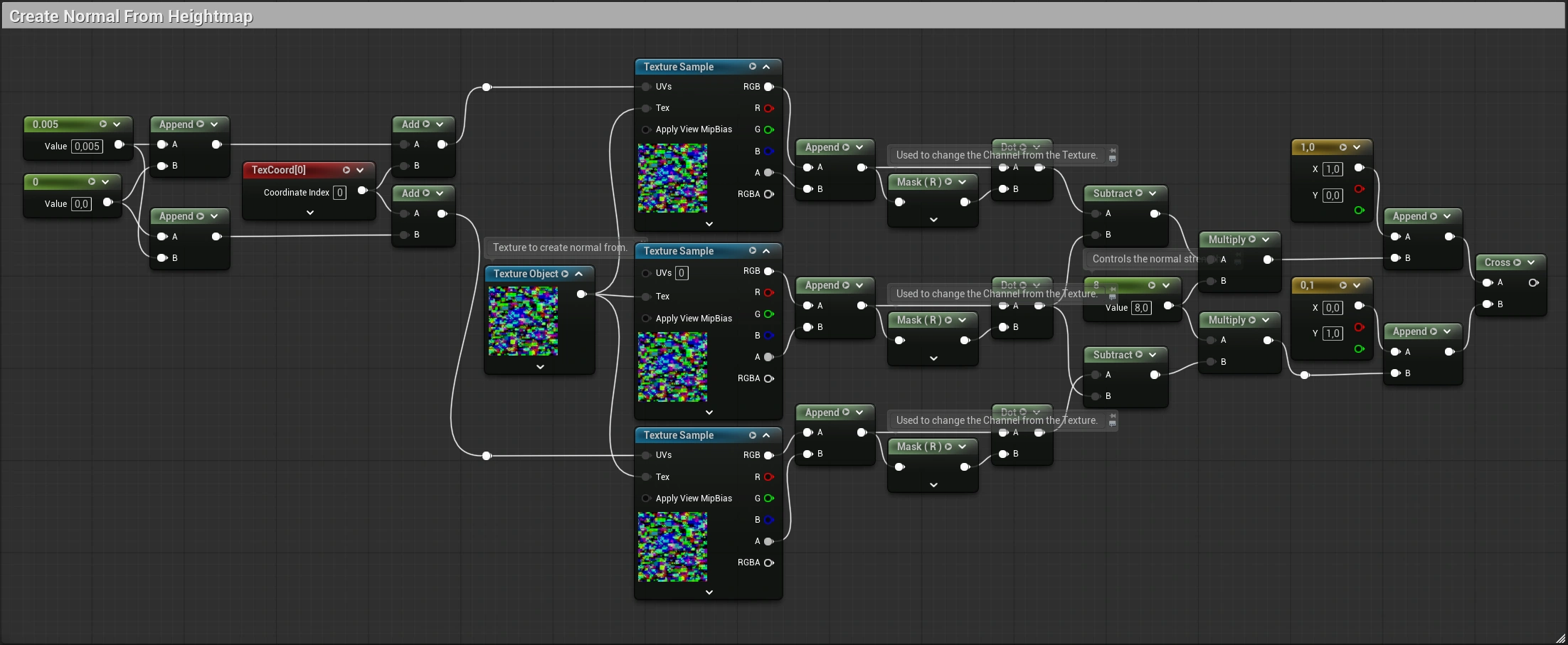Viewport: 1568px width, 645px height.
Task: Select RGBA pin on bottom Texture Sample
Action: pyautogui.click(x=768, y=563)
